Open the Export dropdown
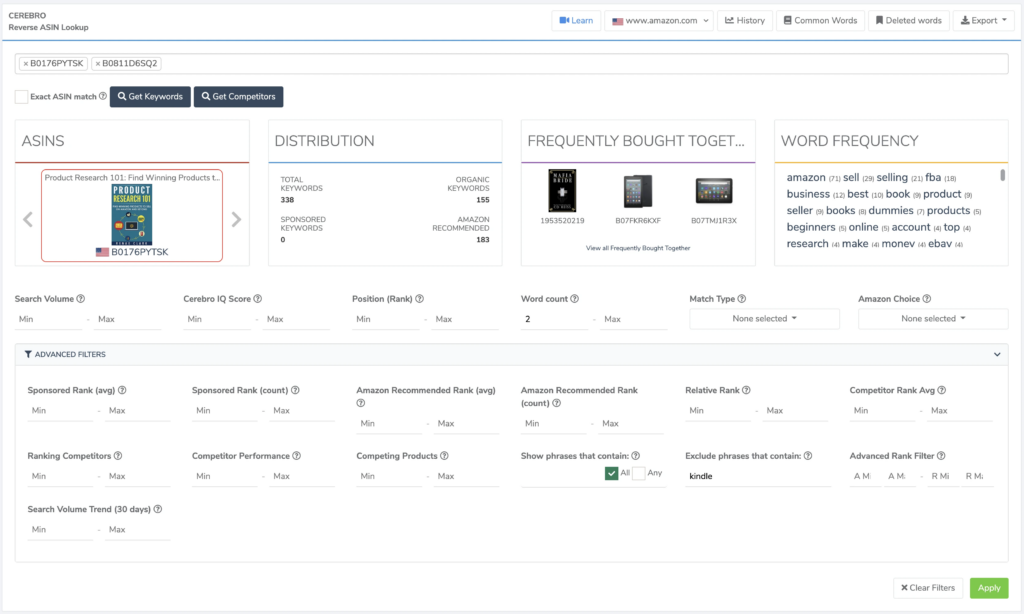Viewport: 1024px width, 614px height. point(984,21)
